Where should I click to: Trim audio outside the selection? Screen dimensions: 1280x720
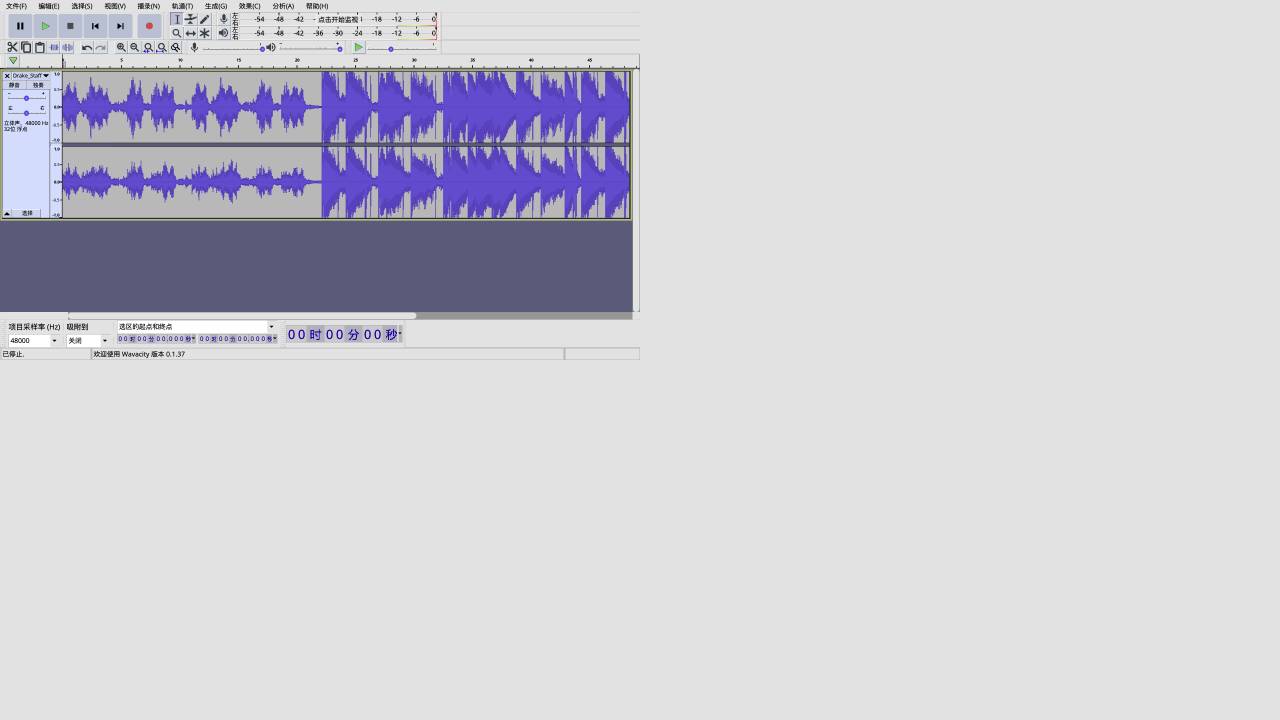54,47
